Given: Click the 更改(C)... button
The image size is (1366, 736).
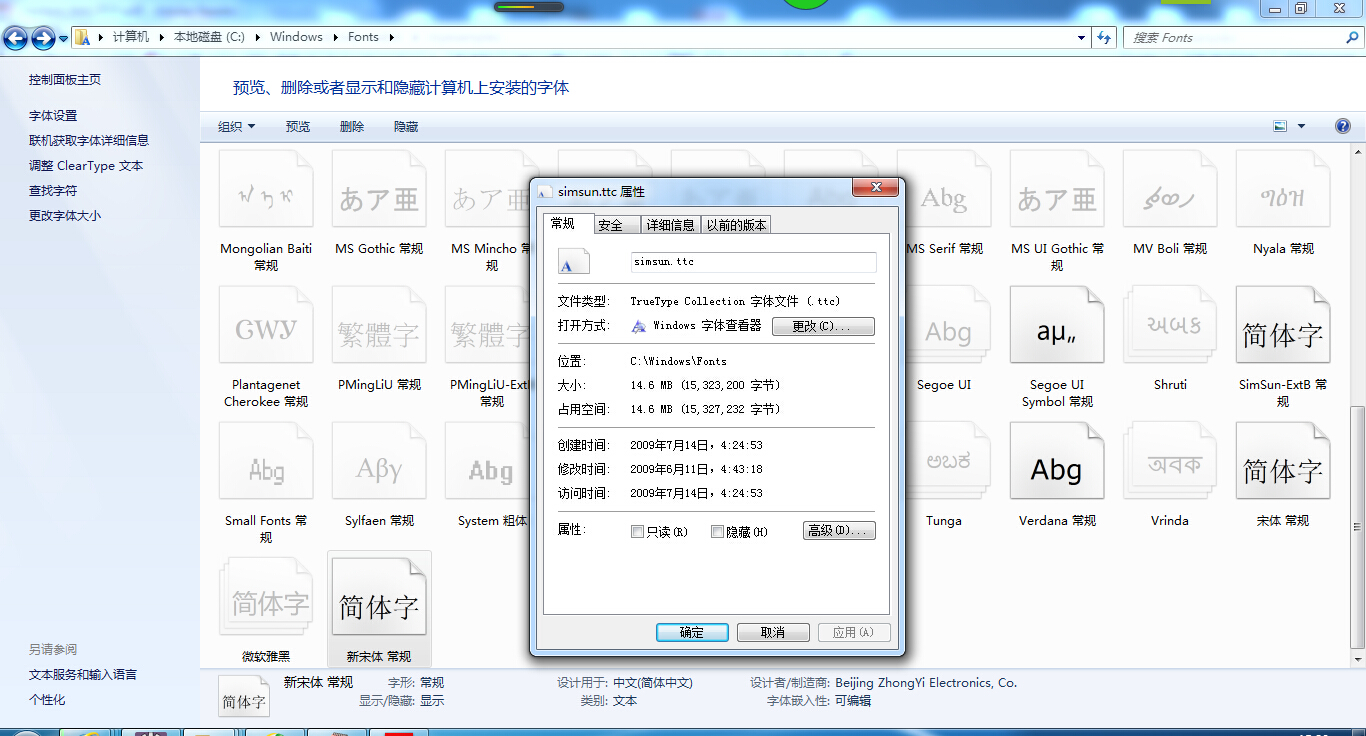Looking at the screenshot, I should [823, 326].
